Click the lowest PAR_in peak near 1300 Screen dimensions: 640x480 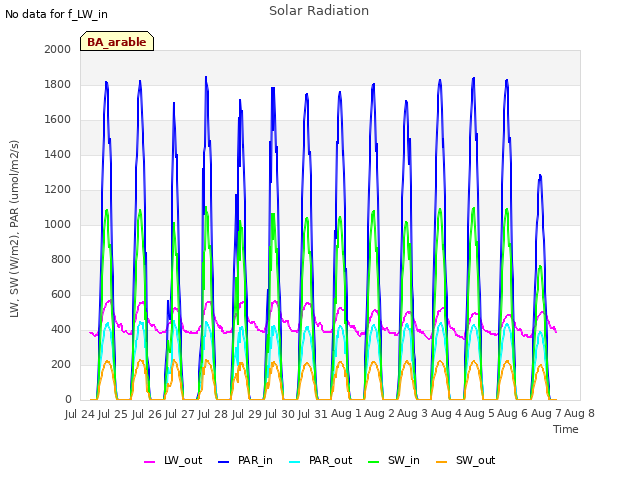540,176
